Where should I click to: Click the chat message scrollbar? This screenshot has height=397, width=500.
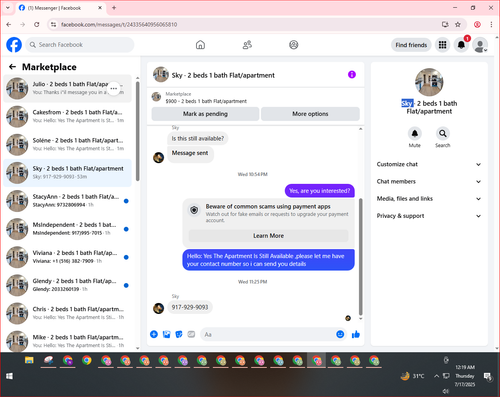(x=360, y=257)
